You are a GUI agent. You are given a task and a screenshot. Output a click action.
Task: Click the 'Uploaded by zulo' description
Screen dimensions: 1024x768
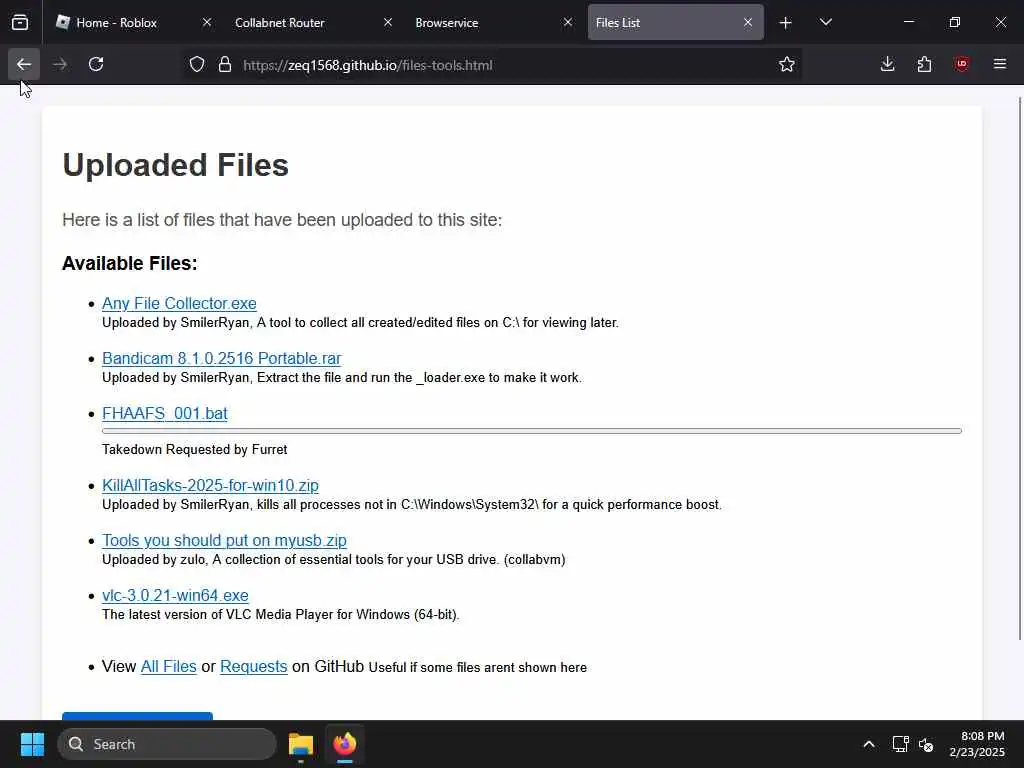point(334,560)
